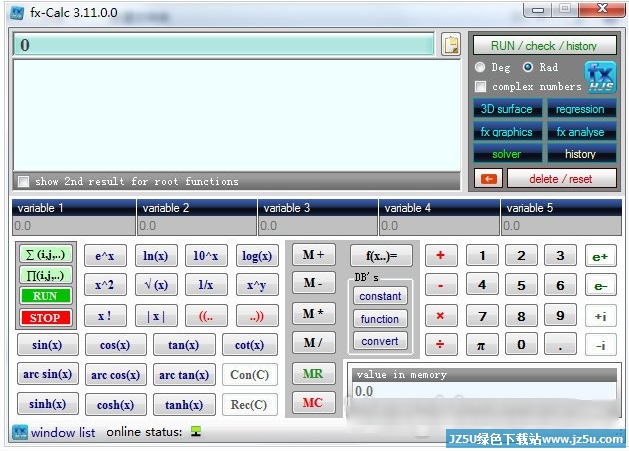Click the paste clipboard icon beside display

point(450,45)
